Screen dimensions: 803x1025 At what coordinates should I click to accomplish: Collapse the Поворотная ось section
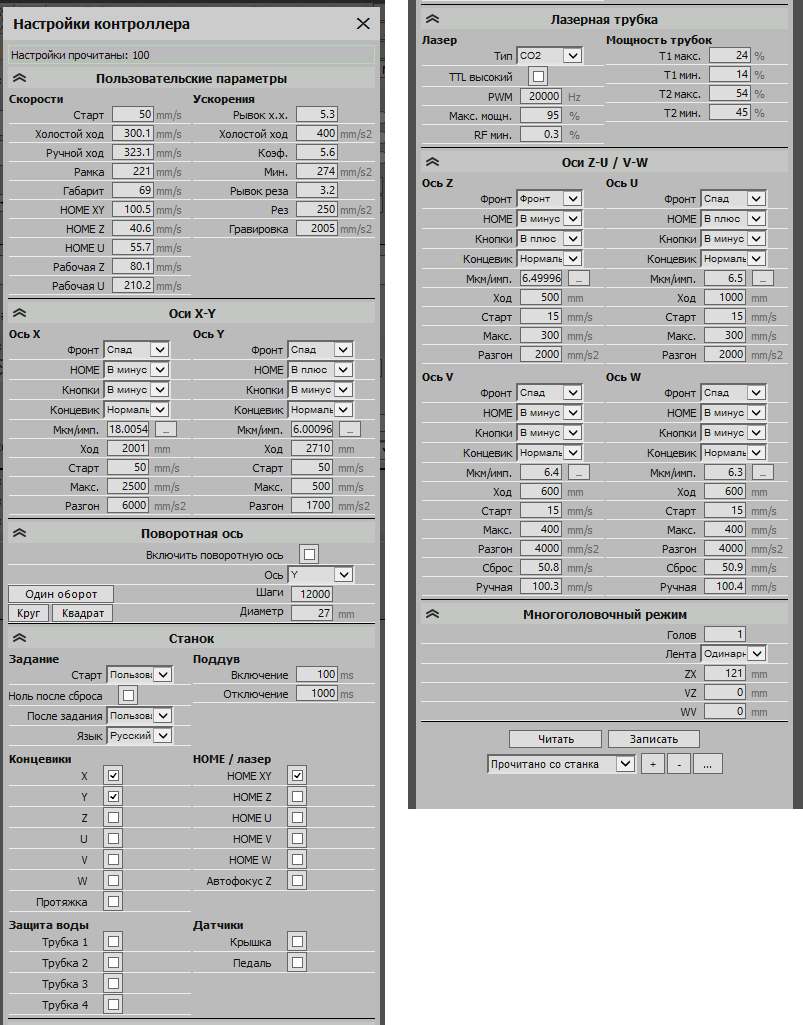pos(20,533)
